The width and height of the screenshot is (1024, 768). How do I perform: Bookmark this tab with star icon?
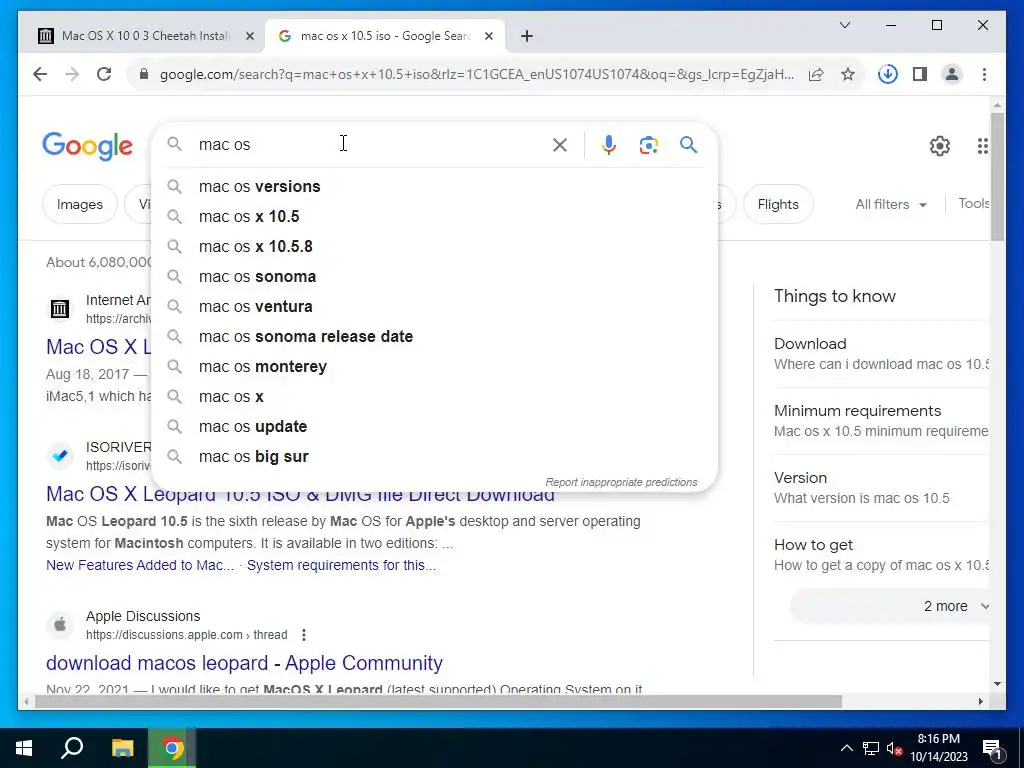point(848,74)
